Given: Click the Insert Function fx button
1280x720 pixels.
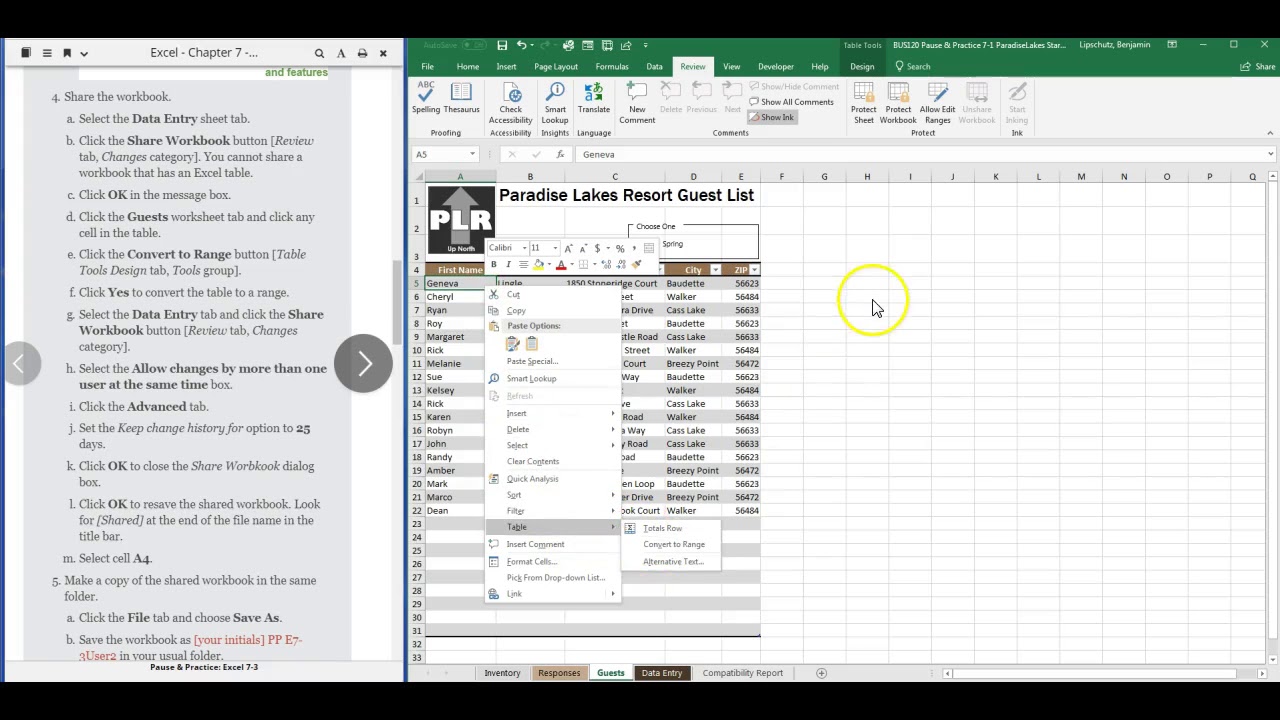Looking at the screenshot, I should pos(560,154).
